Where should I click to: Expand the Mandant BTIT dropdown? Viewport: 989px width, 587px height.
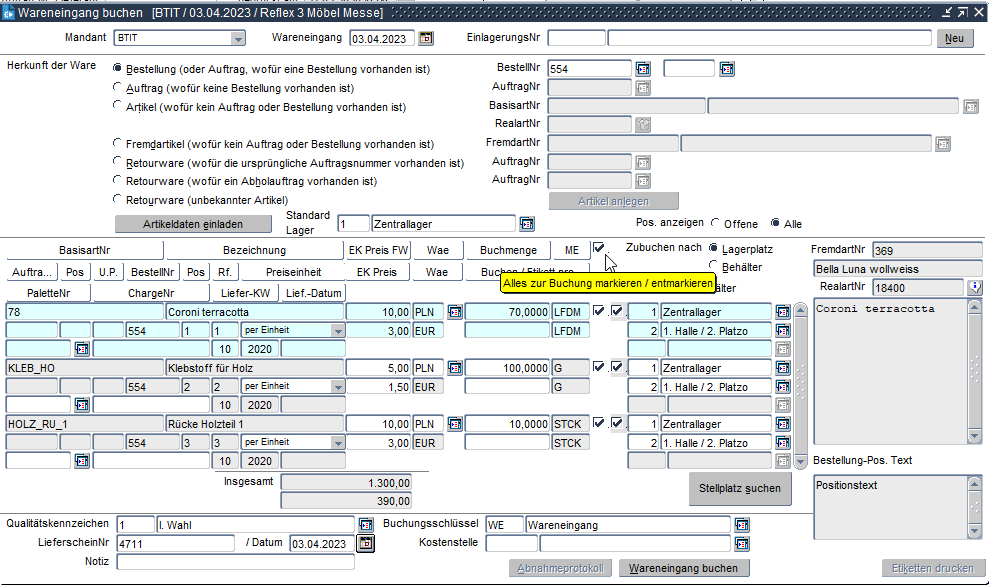(238, 39)
